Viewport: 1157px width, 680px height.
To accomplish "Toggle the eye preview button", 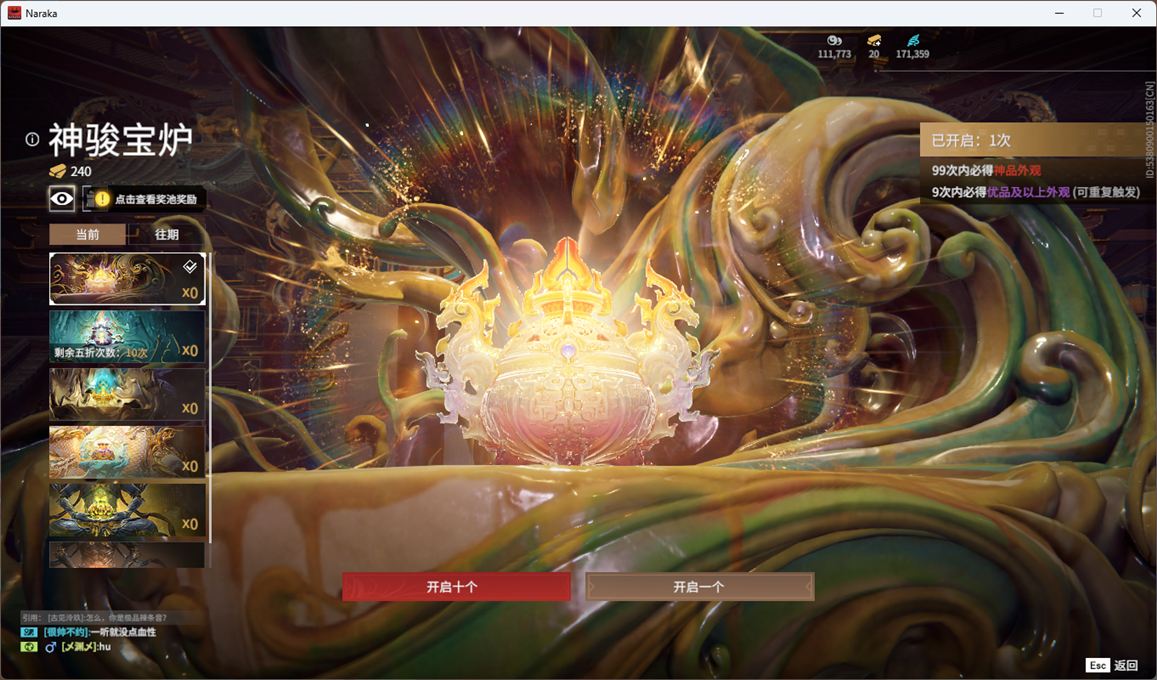I will click(x=62, y=198).
